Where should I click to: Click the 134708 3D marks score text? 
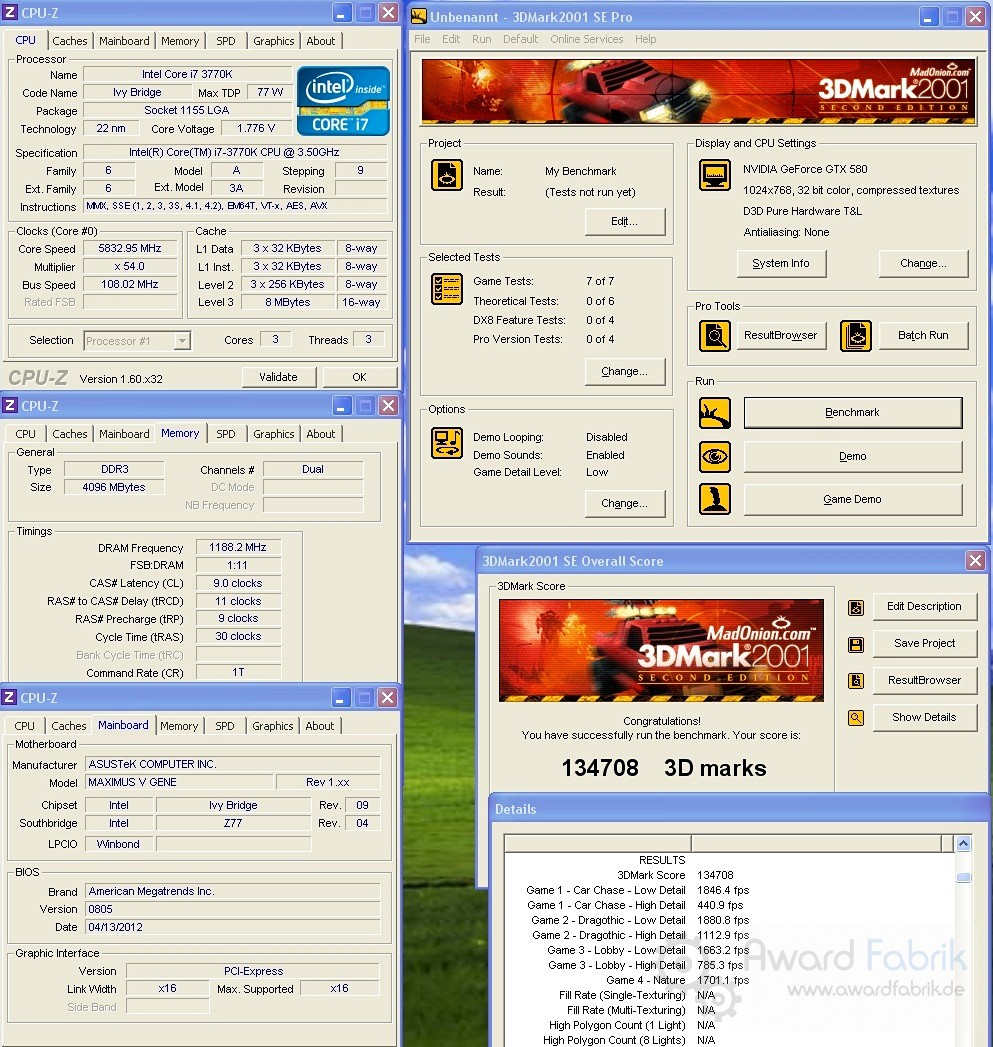click(664, 768)
